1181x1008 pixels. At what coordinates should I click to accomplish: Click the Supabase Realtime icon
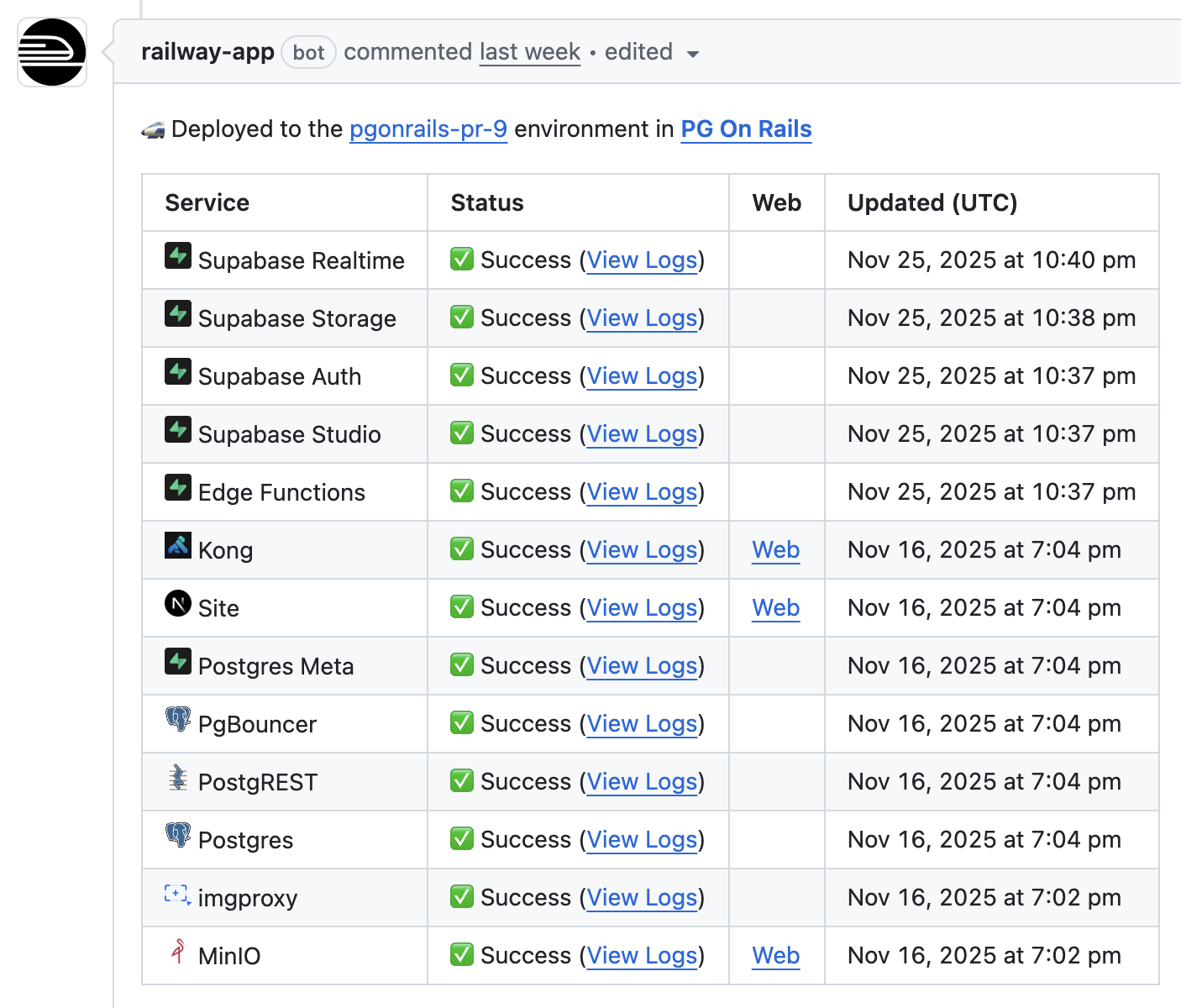click(178, 256)
